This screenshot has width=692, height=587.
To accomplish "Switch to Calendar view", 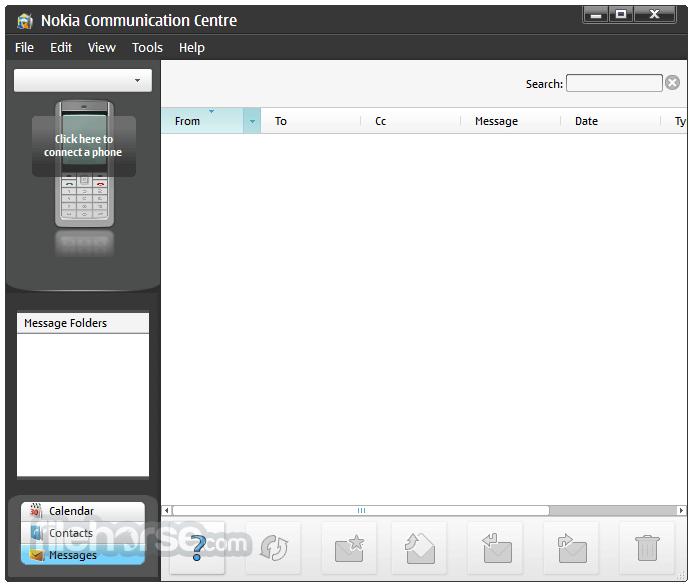I will (83, 511).
